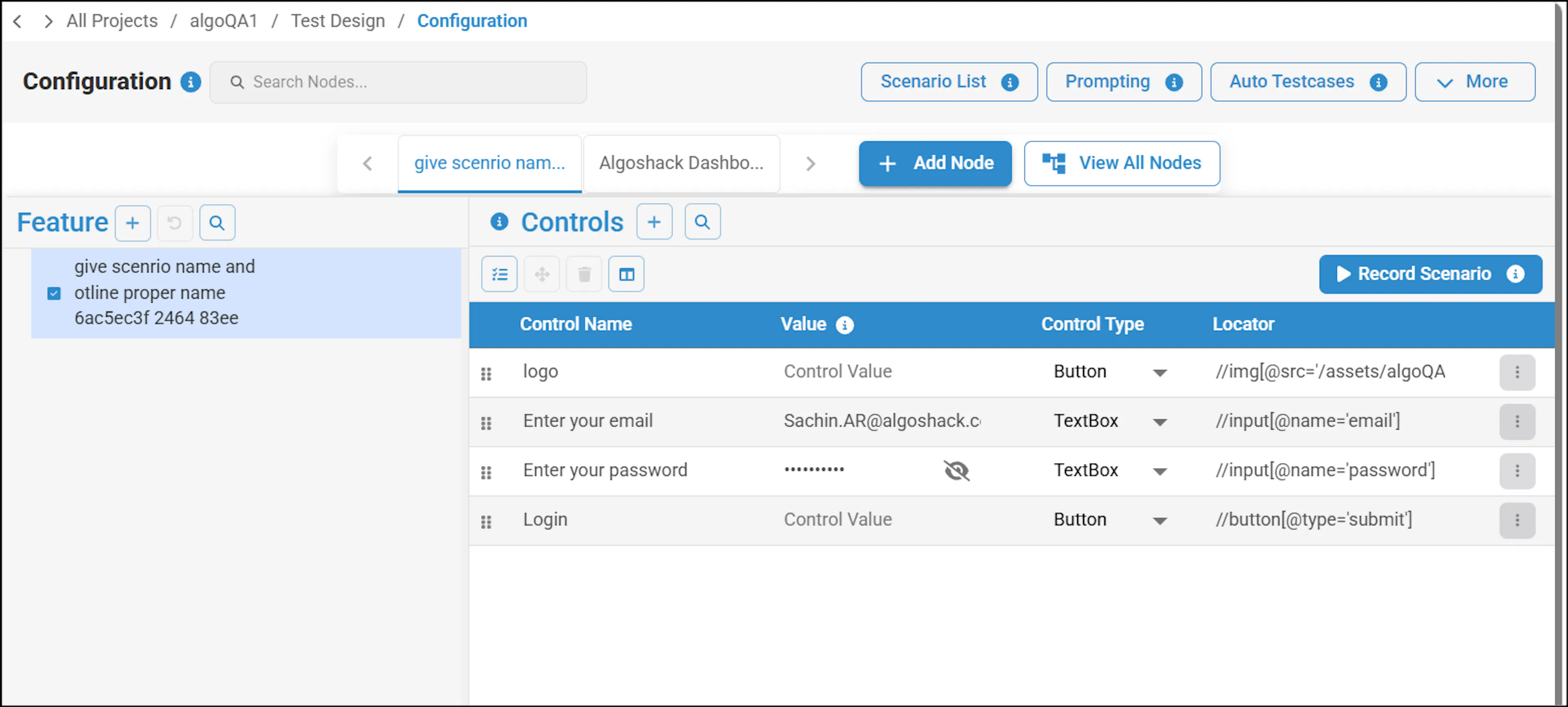Open Control Type dropdown for email row
1568x707 pixels.
[x=1160, y=422]
